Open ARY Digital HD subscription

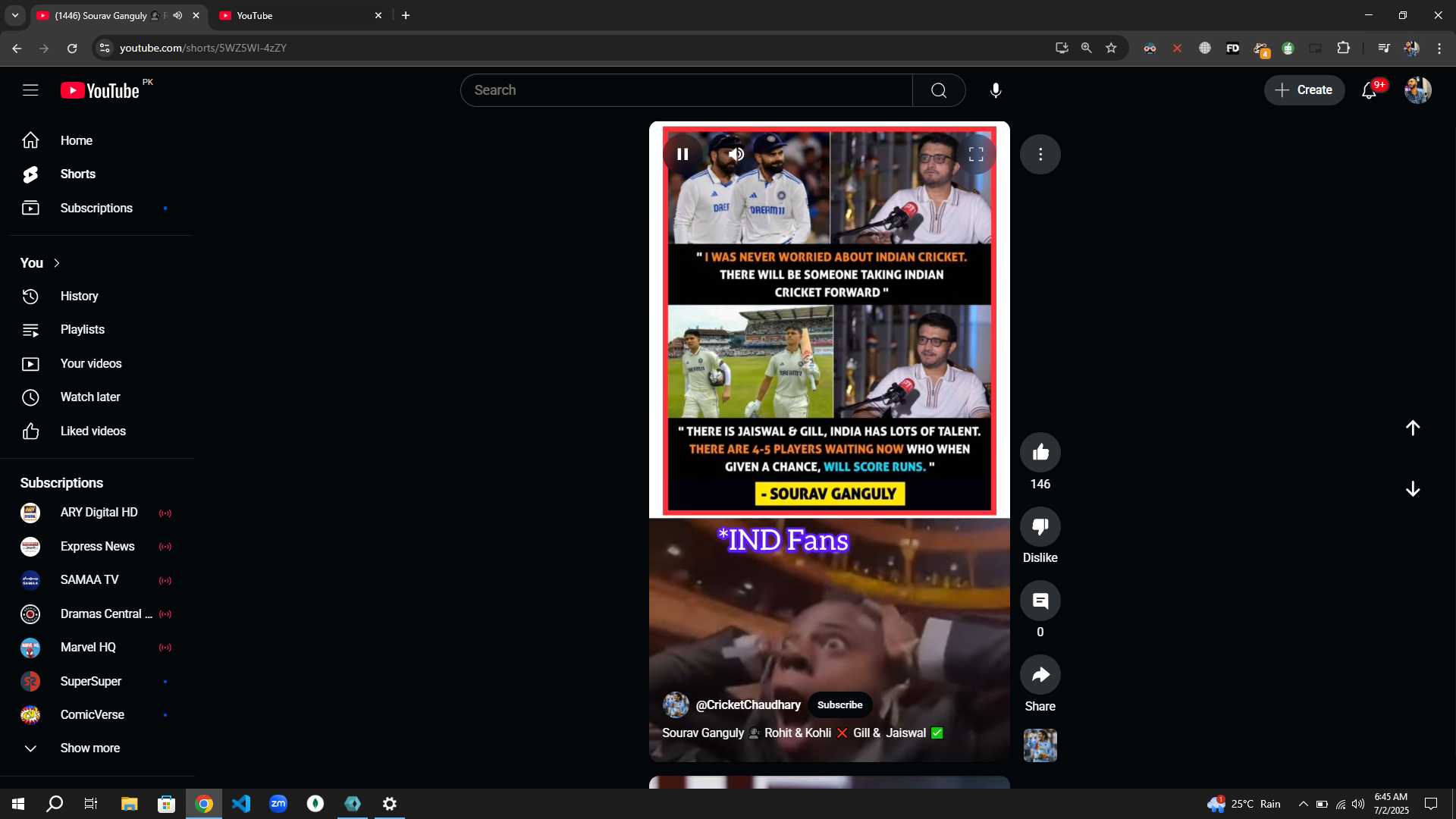click(x=97, y=513)
